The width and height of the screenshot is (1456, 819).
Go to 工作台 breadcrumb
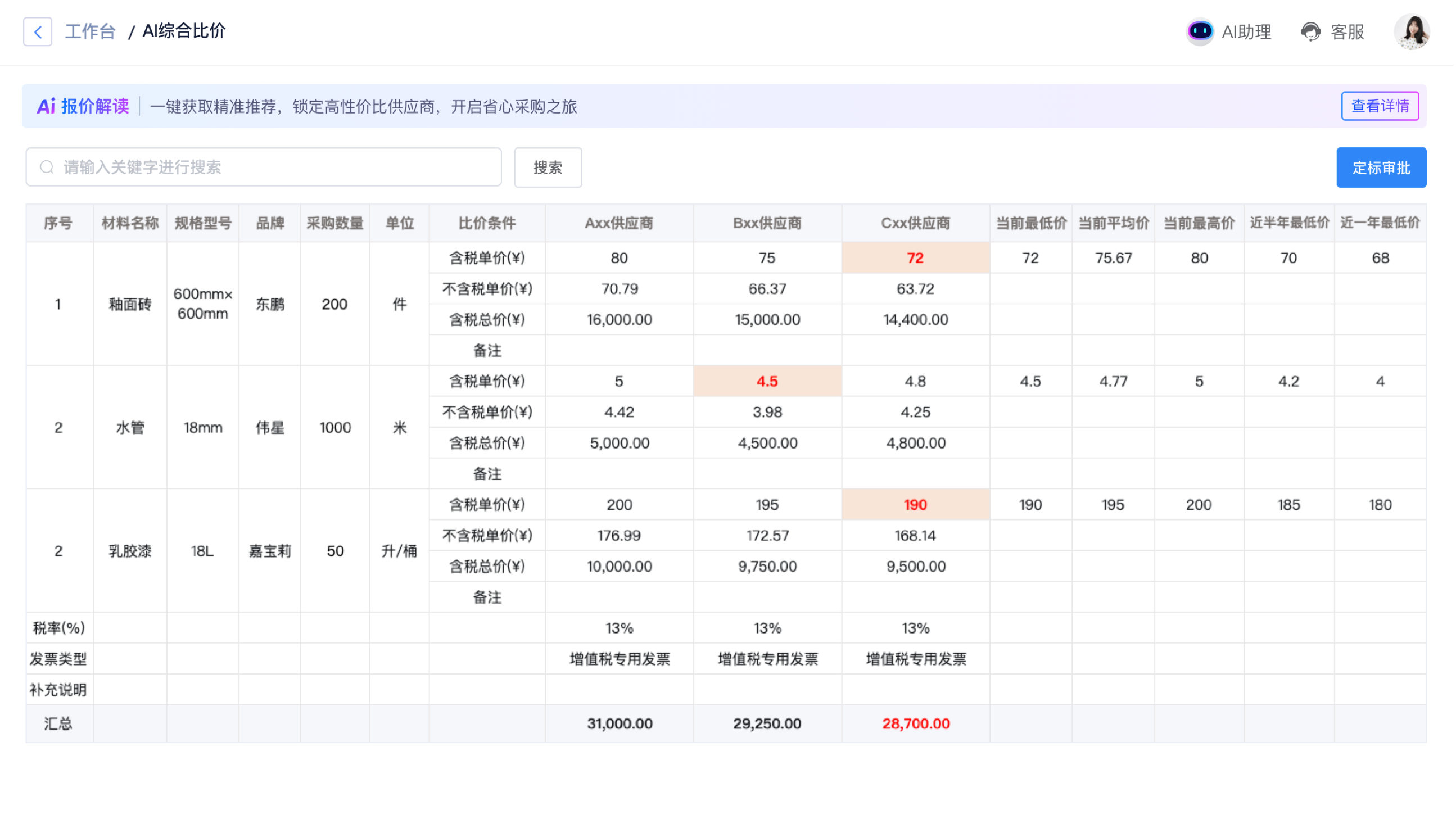coord(91,31)
